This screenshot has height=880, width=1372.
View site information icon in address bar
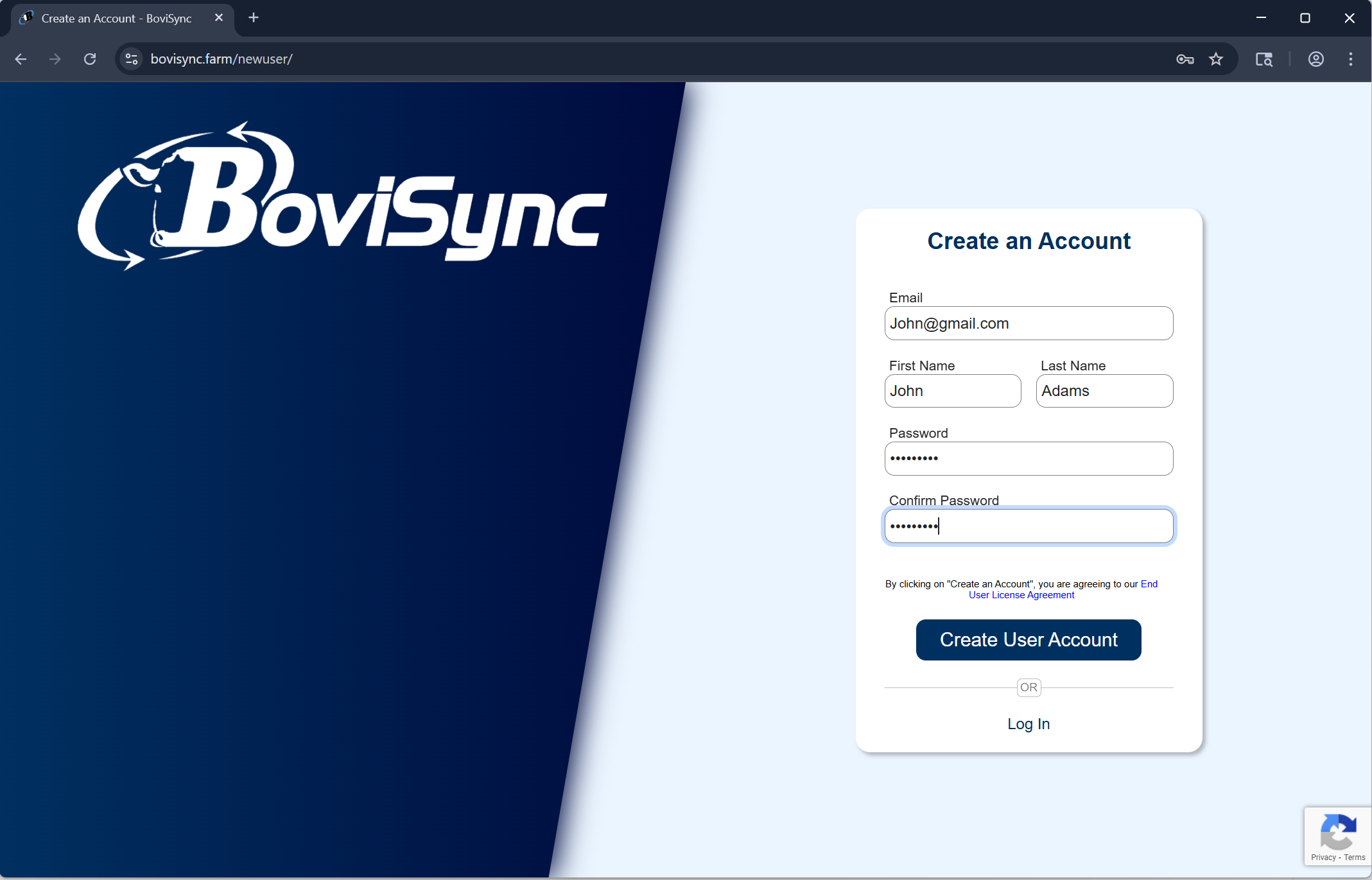(x=132, y=59)
